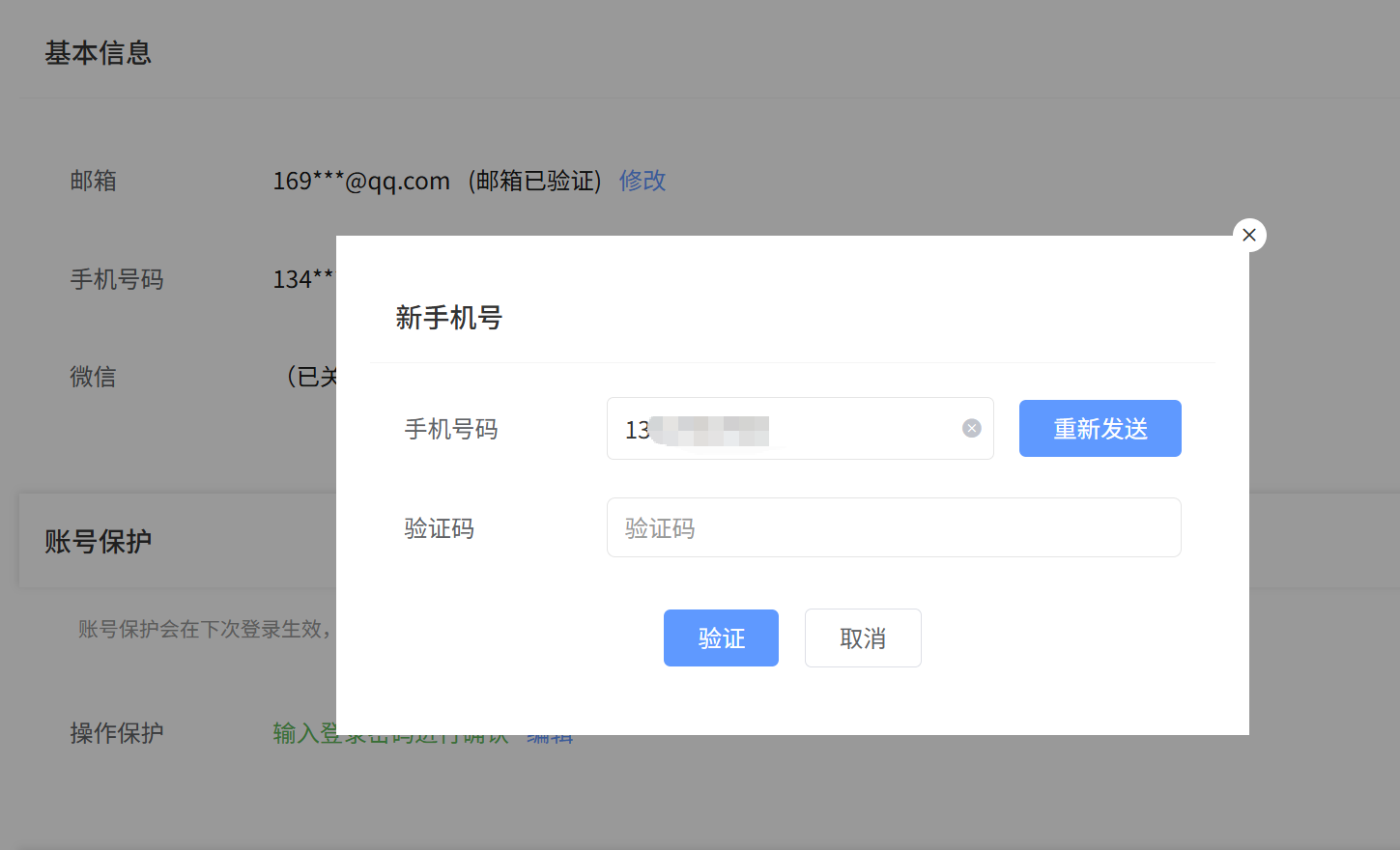Click the 重新发送 button
The image size is (1400, 850).
coord(1100,428)
